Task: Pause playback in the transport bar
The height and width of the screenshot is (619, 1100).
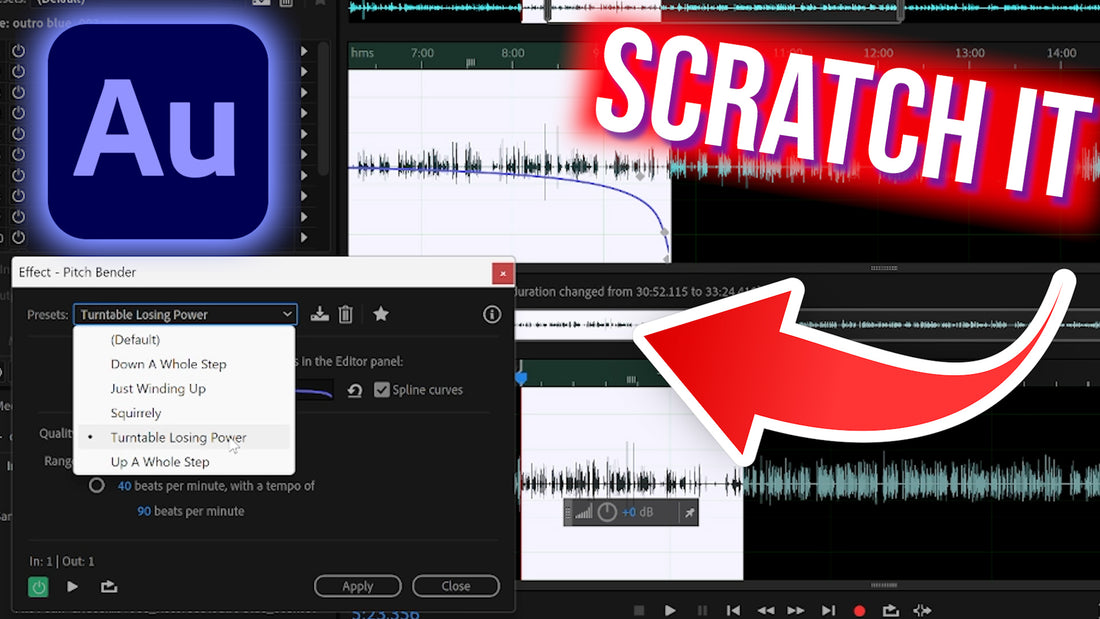Action: click(x=702, y=611)
